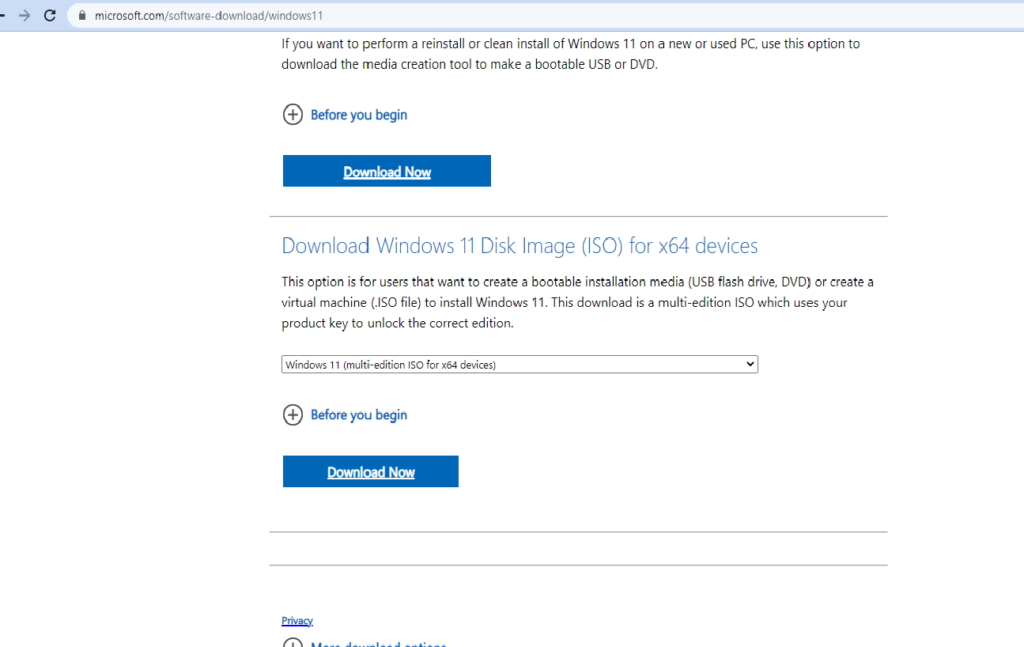Open the Privacy link
The height and width of the screenshot is (647, 1024).
coord(297,621)
